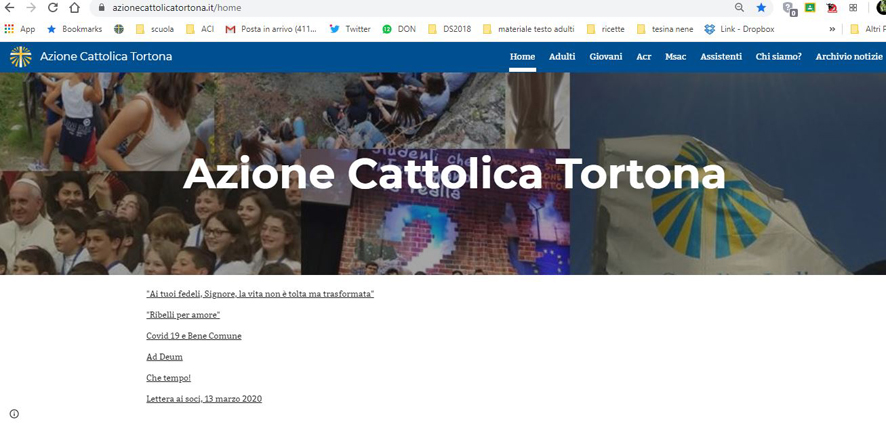Show hidden bookmarks with the double chevron
This screenshot has height=424, width=886.
click(832, 29)
